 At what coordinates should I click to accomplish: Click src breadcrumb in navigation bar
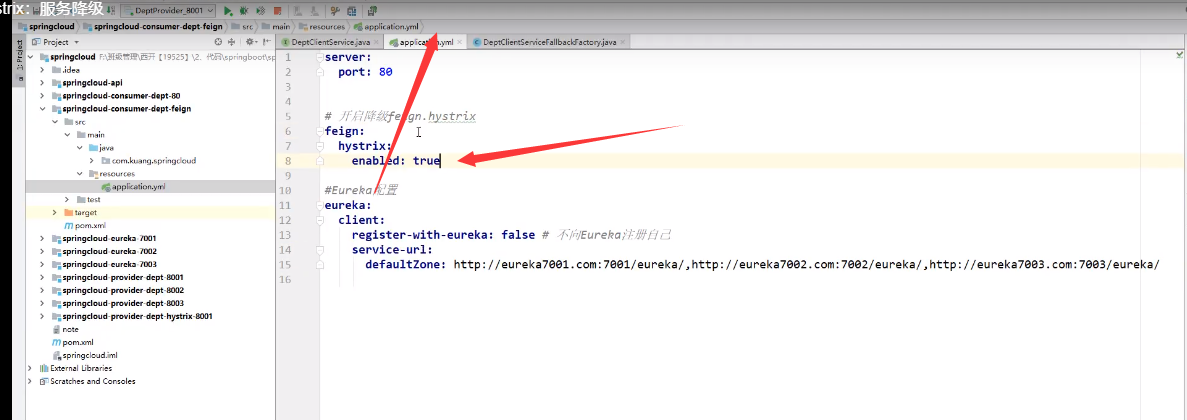243,26
